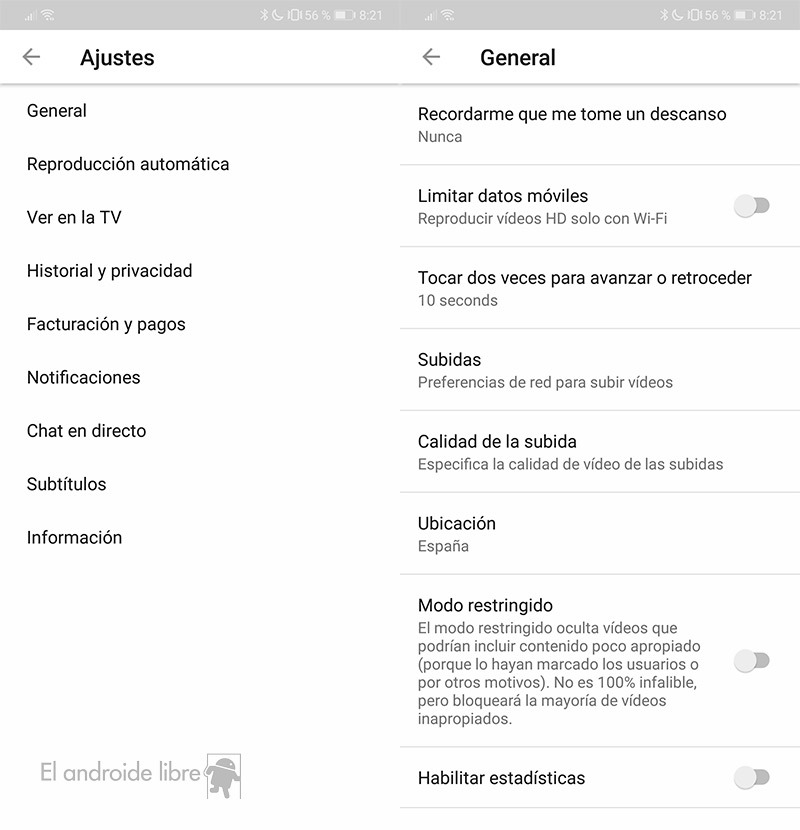Tap Ver en la TV
This screenshot has height=830, width=800.
[74, 217]
